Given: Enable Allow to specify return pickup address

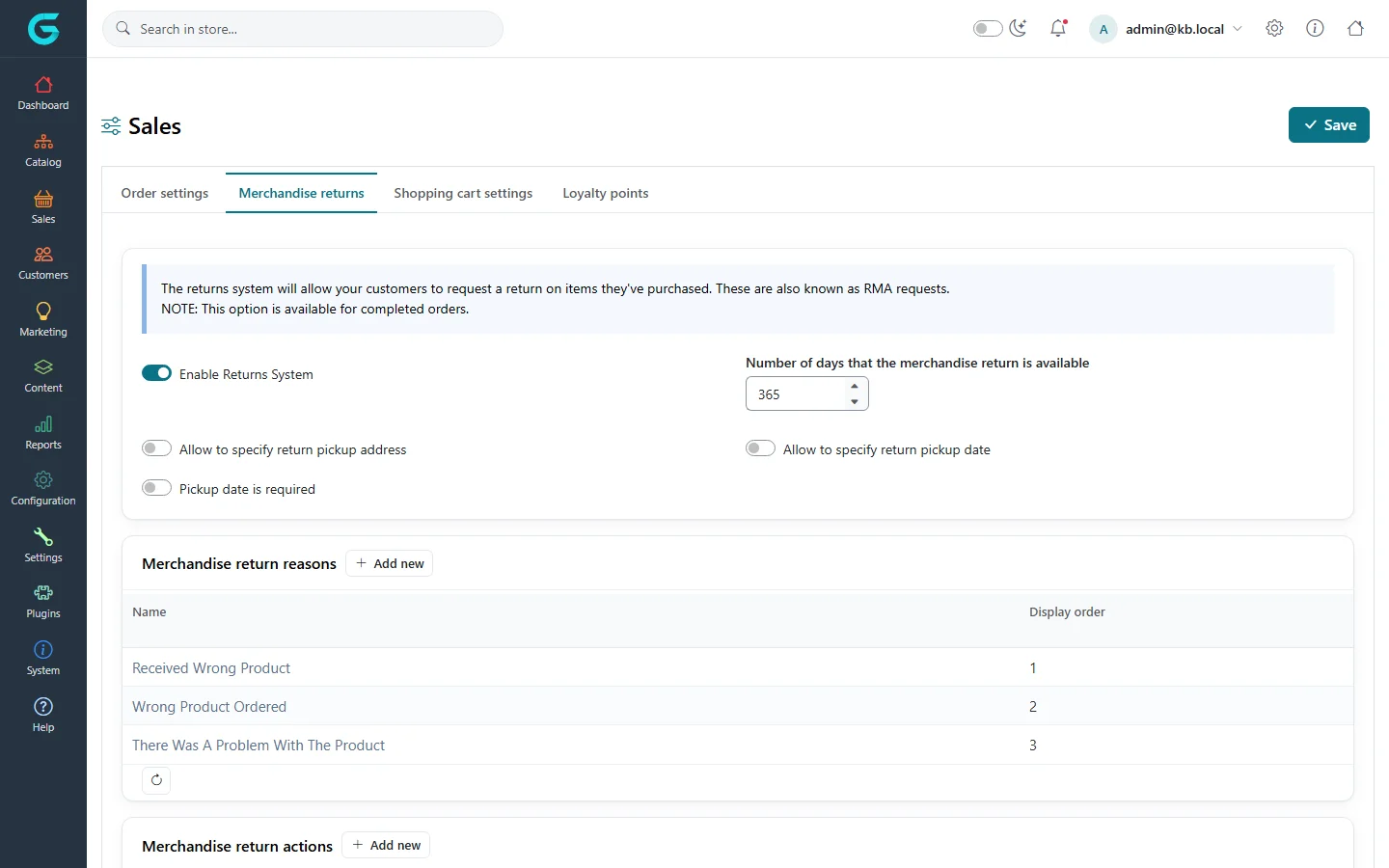Looking at the screenshot, I should tap(156, 448).
